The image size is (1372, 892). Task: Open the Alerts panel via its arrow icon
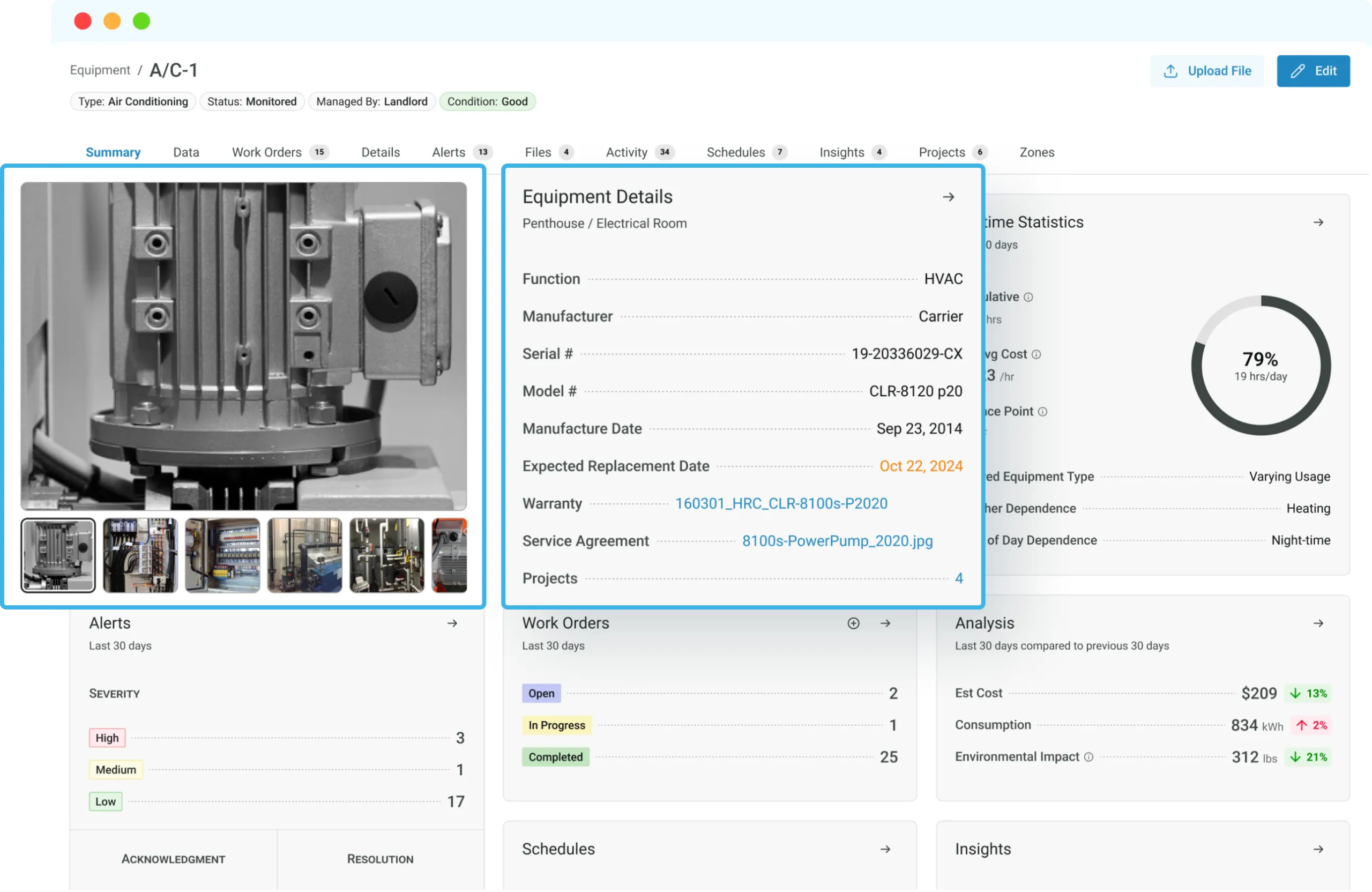pyautogui.click(x=452, y=623)
